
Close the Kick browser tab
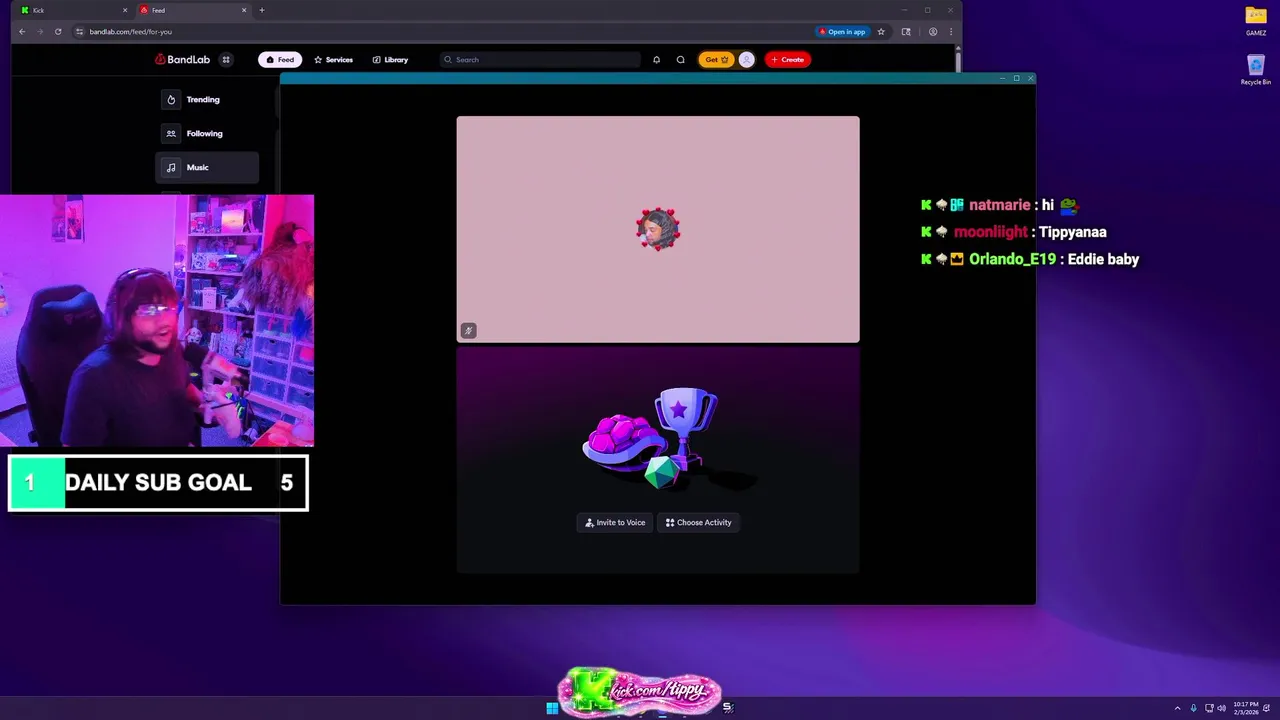[125, 10]
